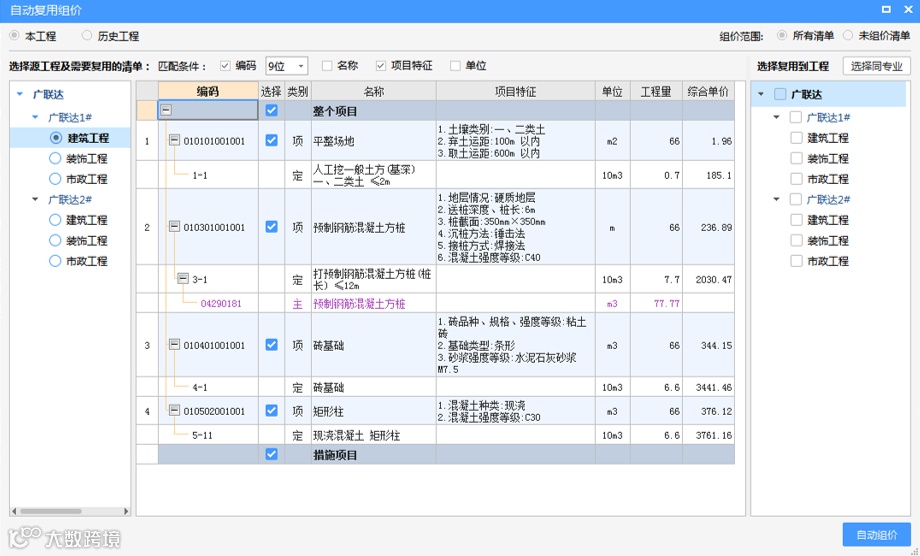Select the quota code 4-1 cell
The image size is (920, 556).
tap(208, 387)
